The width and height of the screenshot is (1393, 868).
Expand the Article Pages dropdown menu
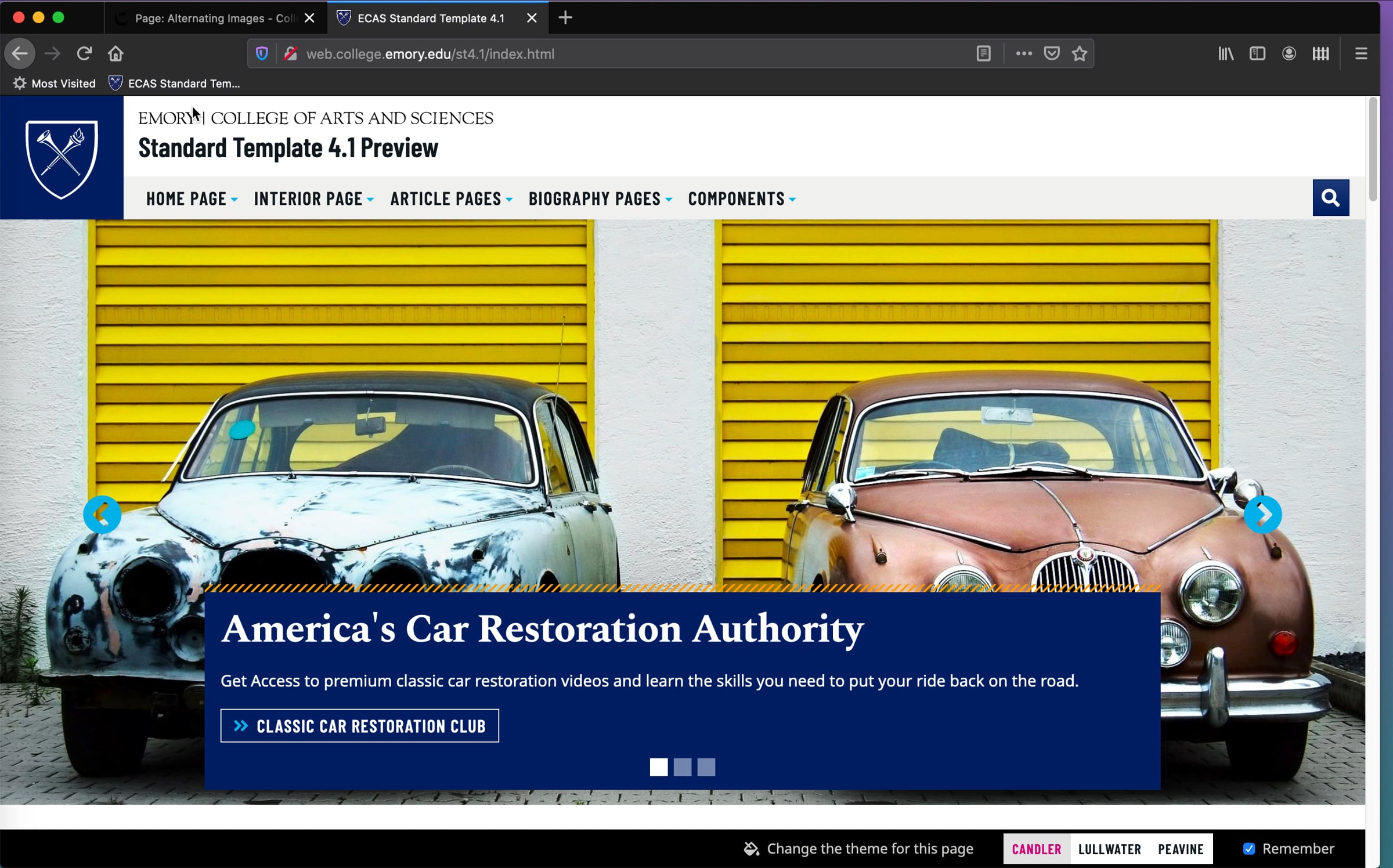452,198
